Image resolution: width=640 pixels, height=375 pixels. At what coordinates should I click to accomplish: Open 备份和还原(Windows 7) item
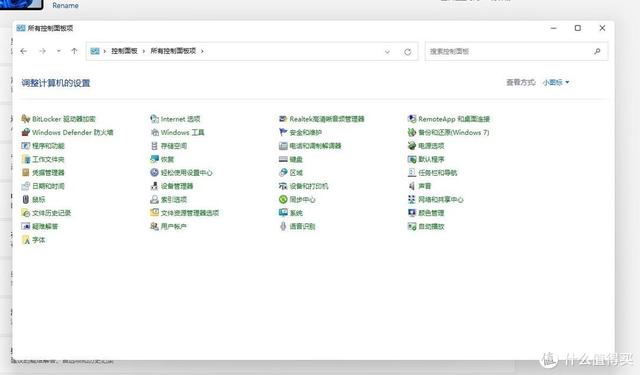coord(448,132)
